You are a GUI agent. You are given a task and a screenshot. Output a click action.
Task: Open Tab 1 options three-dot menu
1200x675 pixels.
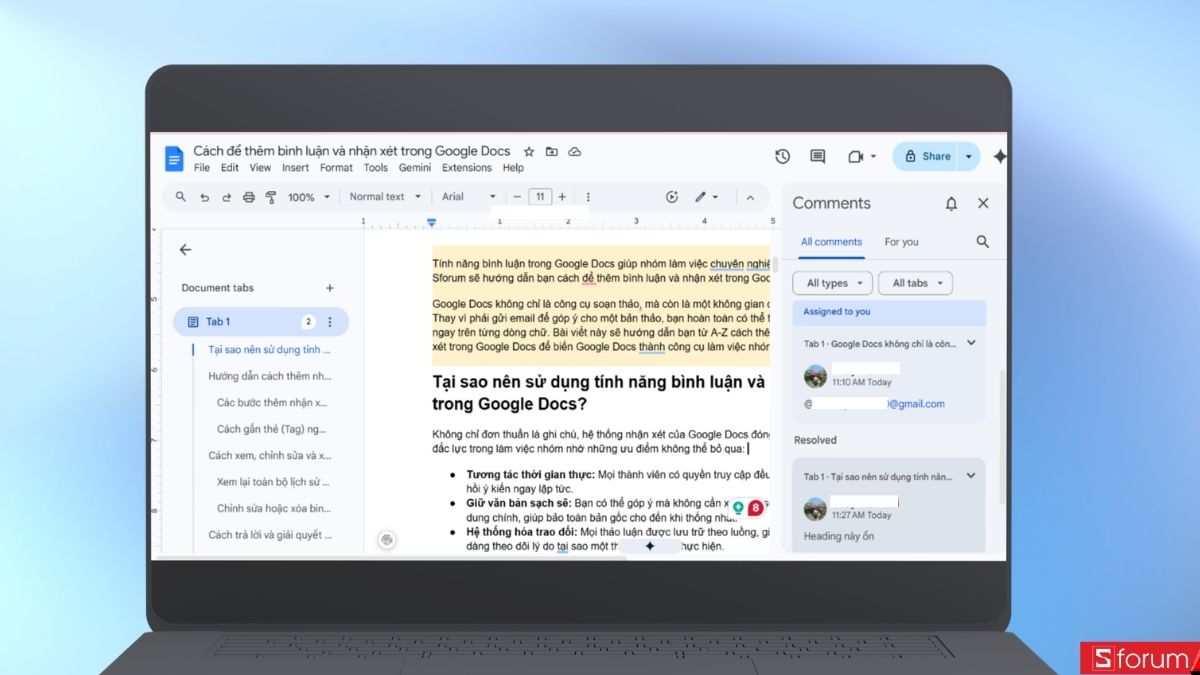330,322
